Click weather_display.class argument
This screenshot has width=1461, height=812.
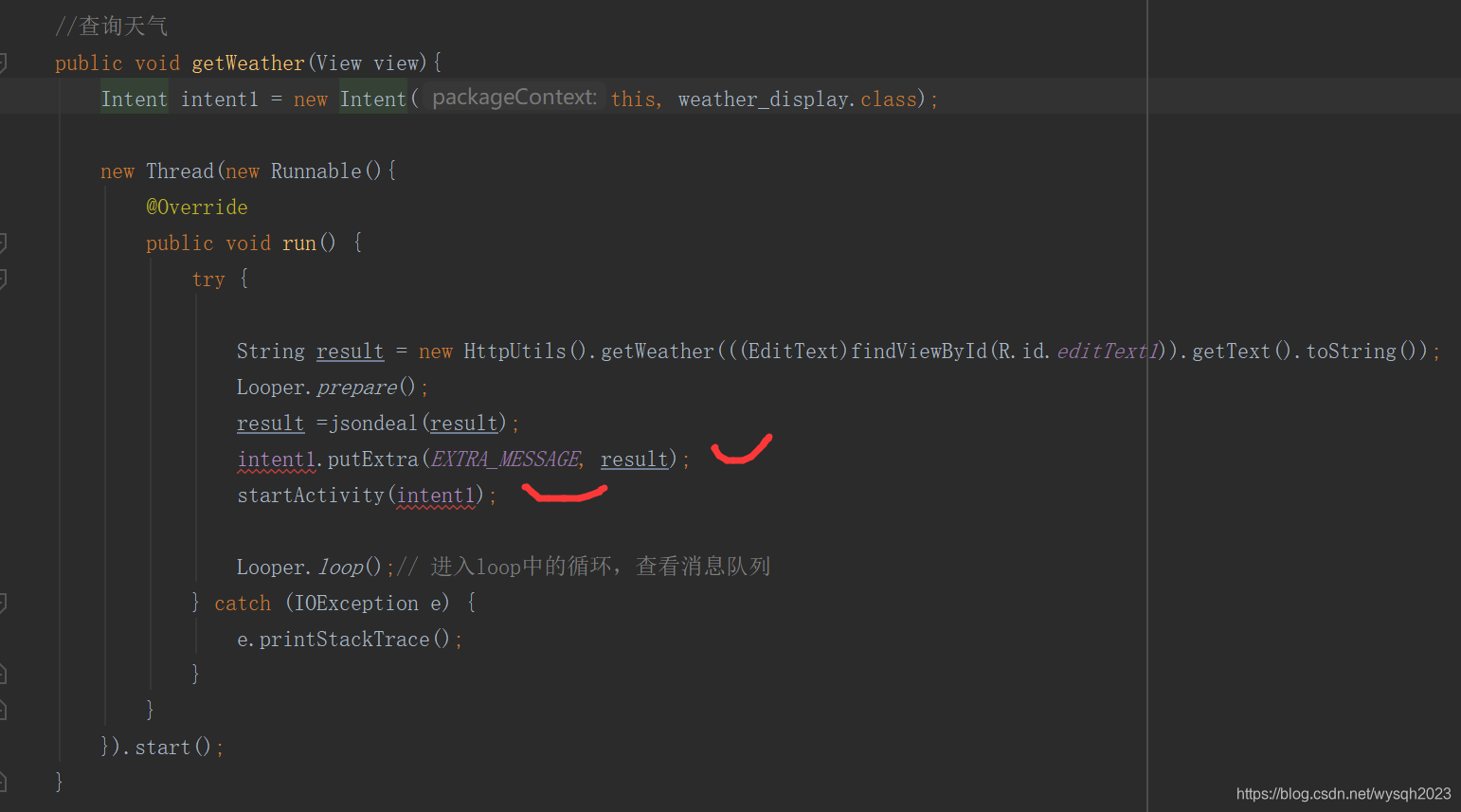point(797,99)
